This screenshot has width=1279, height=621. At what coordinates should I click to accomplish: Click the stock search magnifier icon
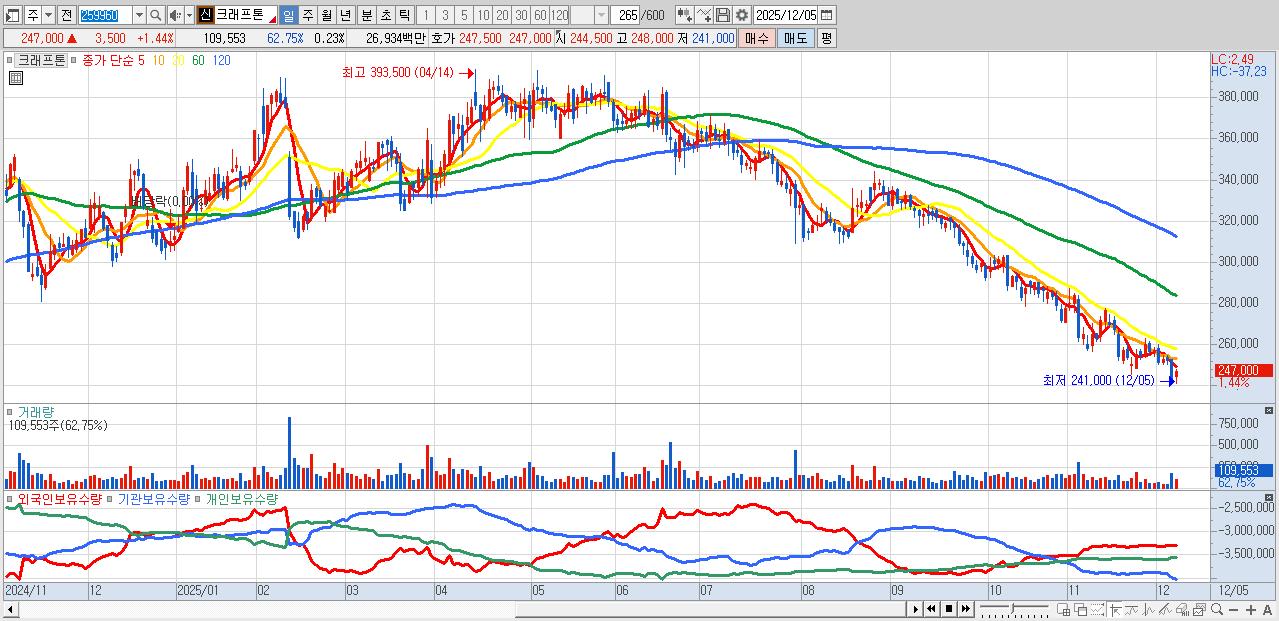pyautogui.click(x=155, y=15)
